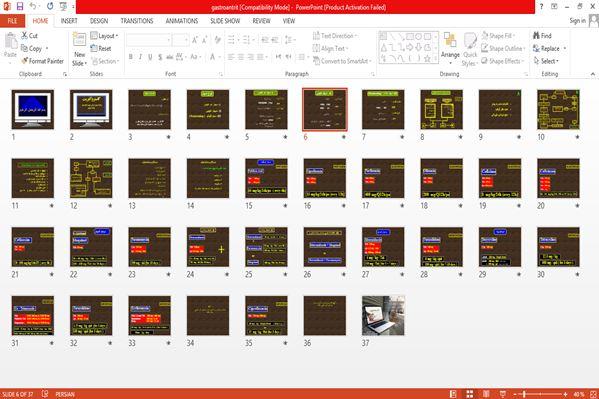Toggle Center alignment paragraph button
This screenshot has height=399, width=599.
pos(241,57)
